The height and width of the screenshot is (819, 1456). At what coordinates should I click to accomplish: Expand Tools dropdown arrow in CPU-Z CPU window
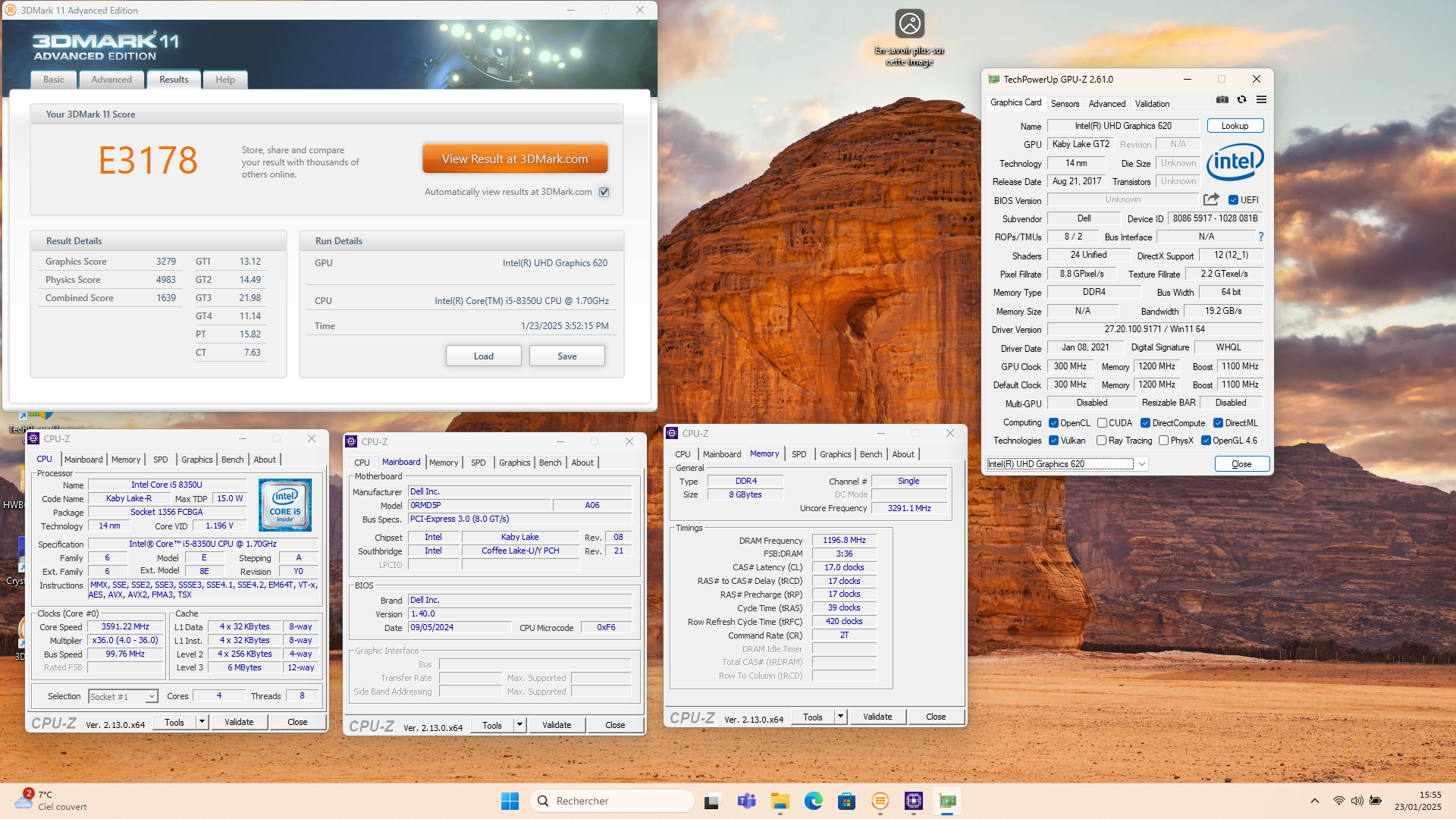pyautogui.click(x=202, y=722)
